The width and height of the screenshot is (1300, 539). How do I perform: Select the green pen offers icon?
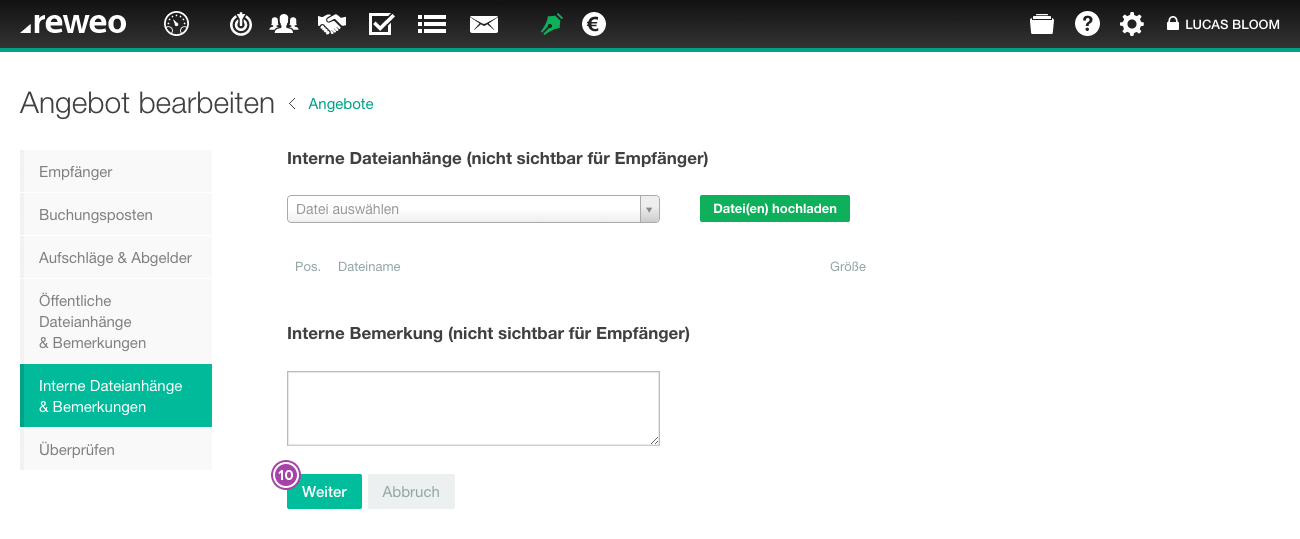[551, 24]
